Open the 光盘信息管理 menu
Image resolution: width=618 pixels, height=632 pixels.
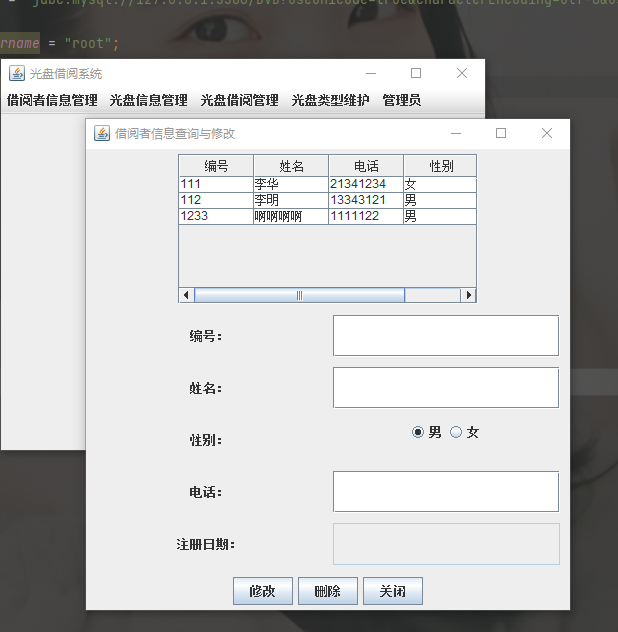pyautogui.click(x=149, y=100)
